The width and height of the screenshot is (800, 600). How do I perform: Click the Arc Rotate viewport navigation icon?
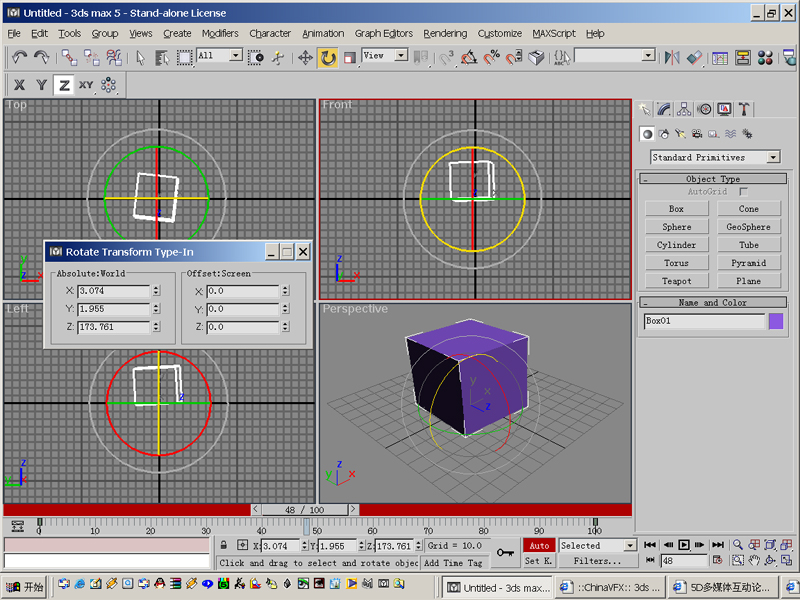(x=770, y=560)
